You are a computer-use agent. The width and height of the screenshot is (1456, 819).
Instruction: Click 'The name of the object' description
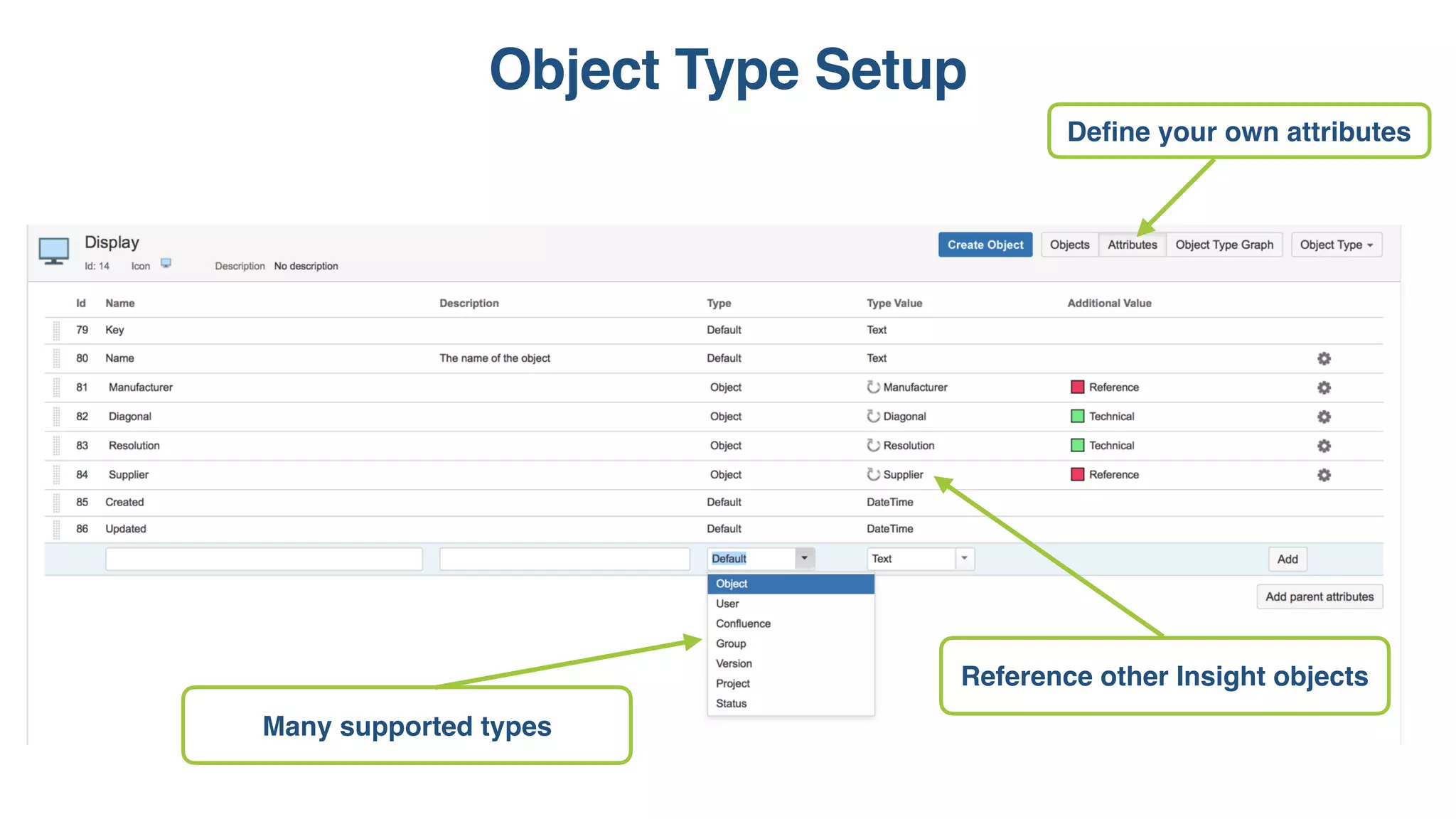point(495,358)
